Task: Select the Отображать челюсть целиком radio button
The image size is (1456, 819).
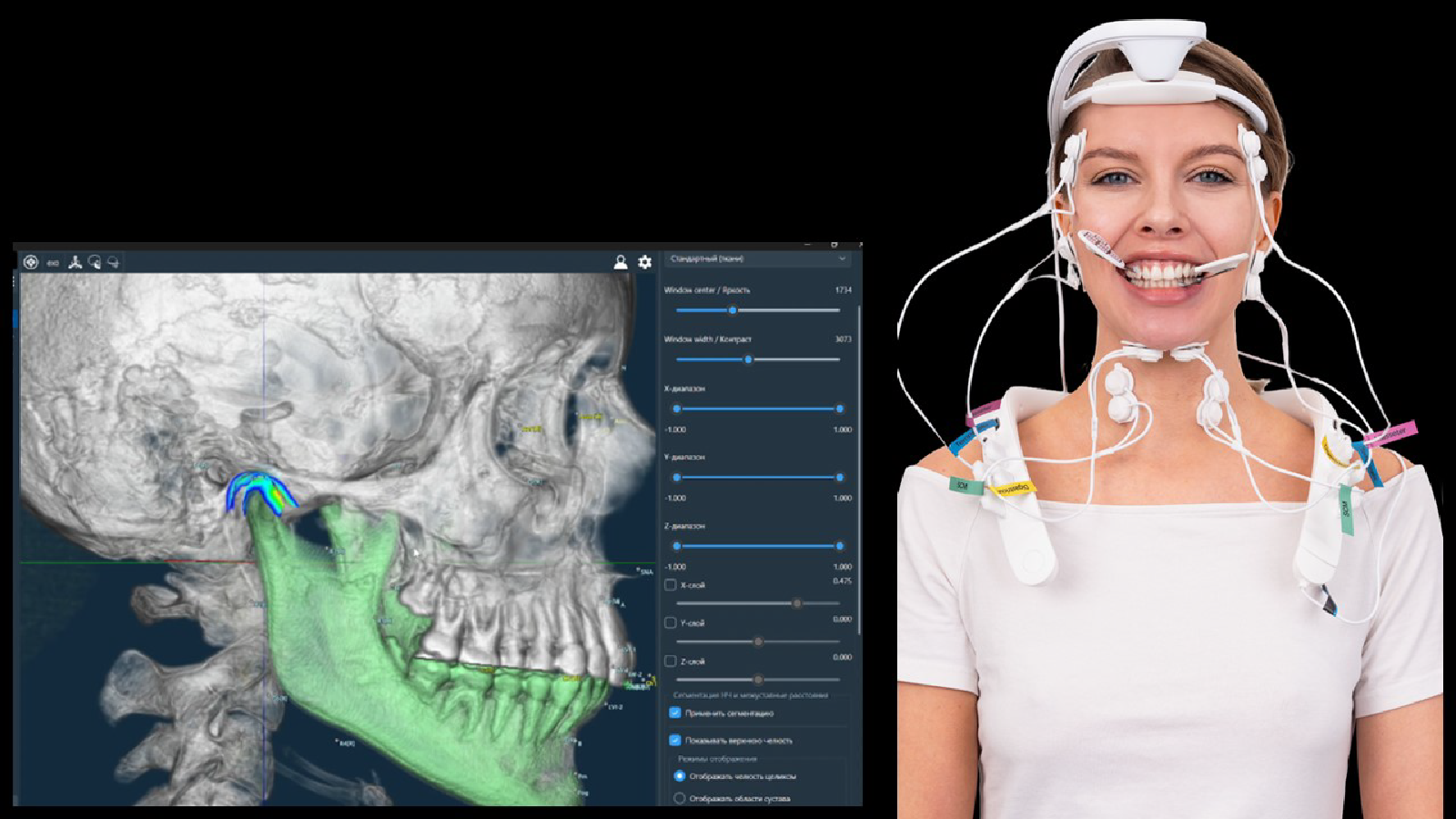Action: click(679, 776)
